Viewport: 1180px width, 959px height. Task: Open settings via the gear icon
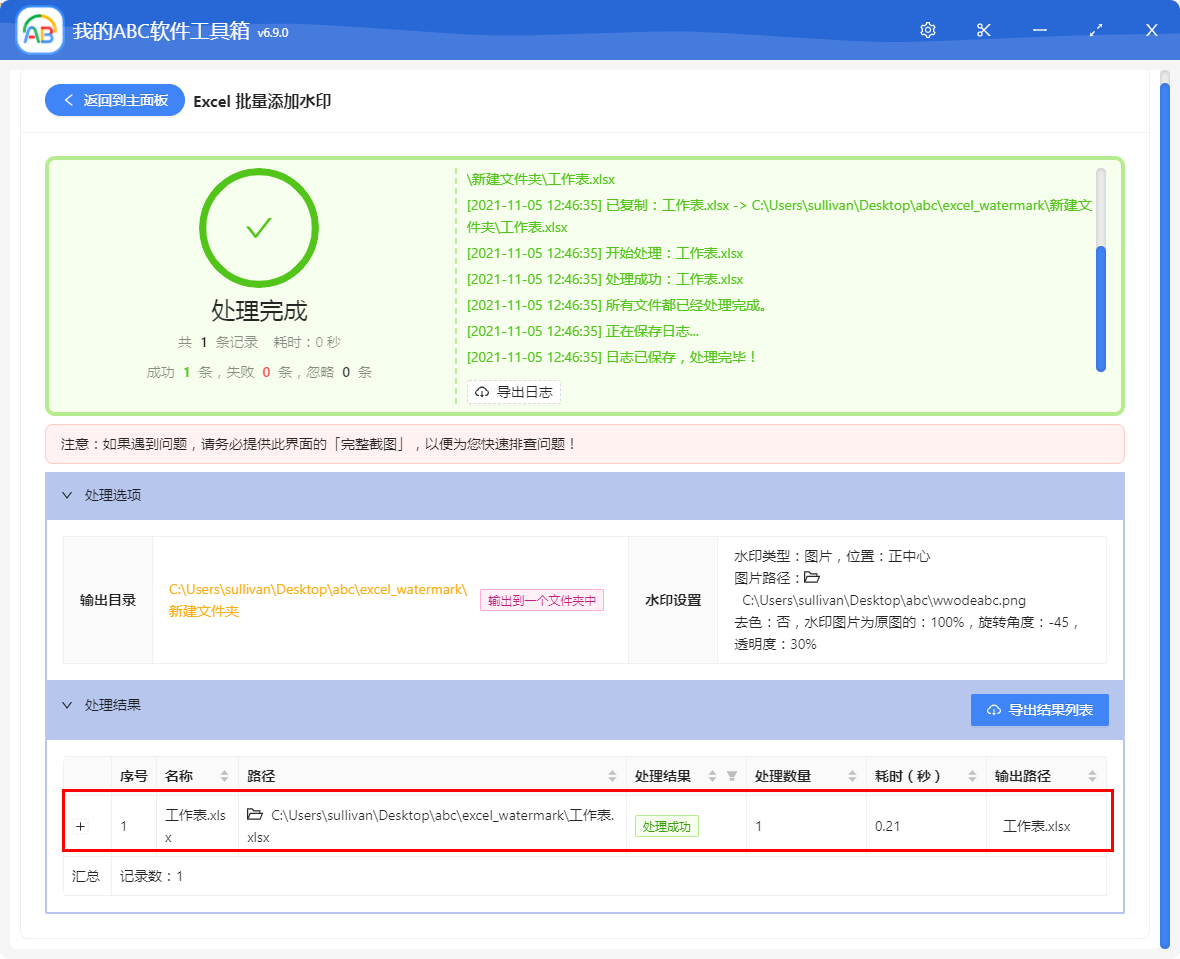pyautogui.click(x=927, y=30)
